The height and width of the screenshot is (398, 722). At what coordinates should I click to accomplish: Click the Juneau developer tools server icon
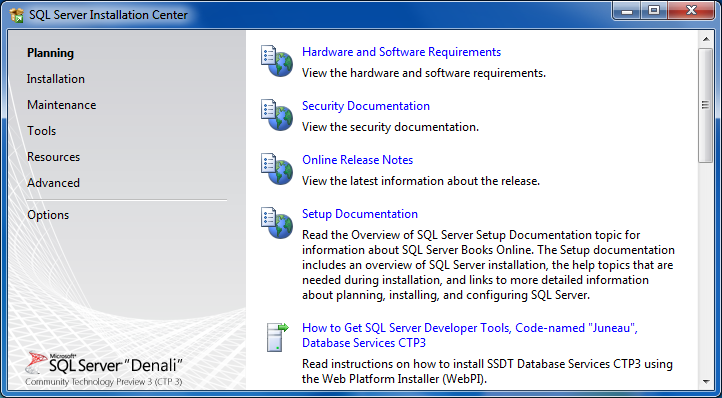(279, 337)
